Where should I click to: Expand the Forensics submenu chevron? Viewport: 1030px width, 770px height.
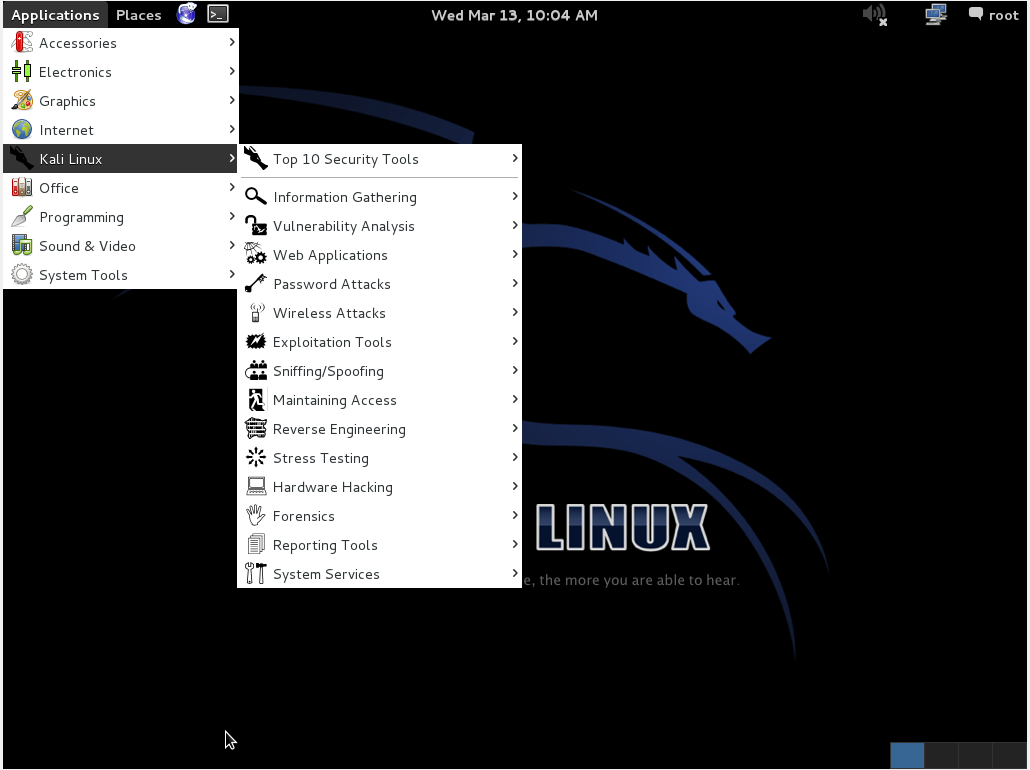click(515, 516)
